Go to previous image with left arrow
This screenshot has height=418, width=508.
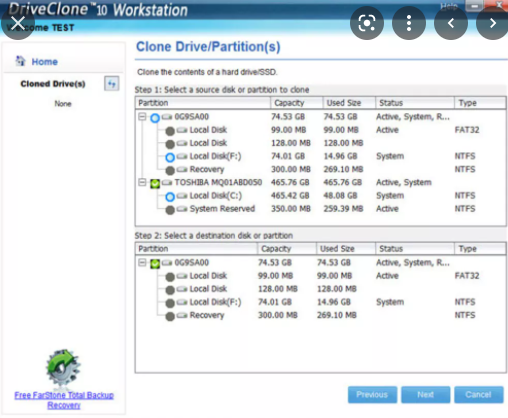click(x=451, y=23)
